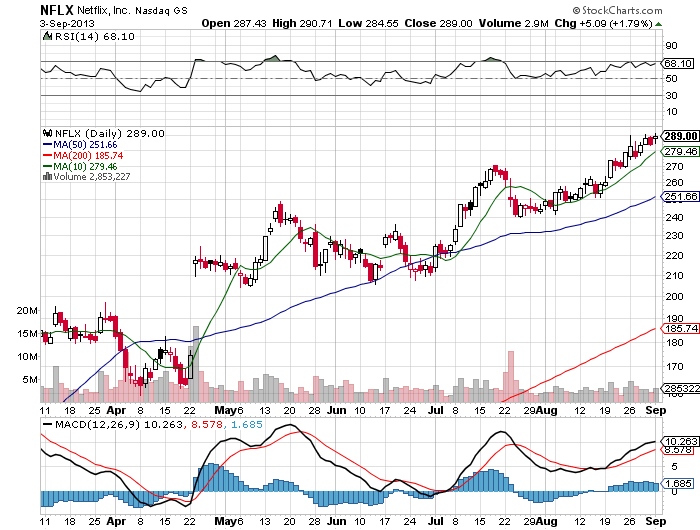This screenshot has height=530, width=700.
Task: Click the 'MA(50) 251.66' legend entry
Action: [85, 145]
